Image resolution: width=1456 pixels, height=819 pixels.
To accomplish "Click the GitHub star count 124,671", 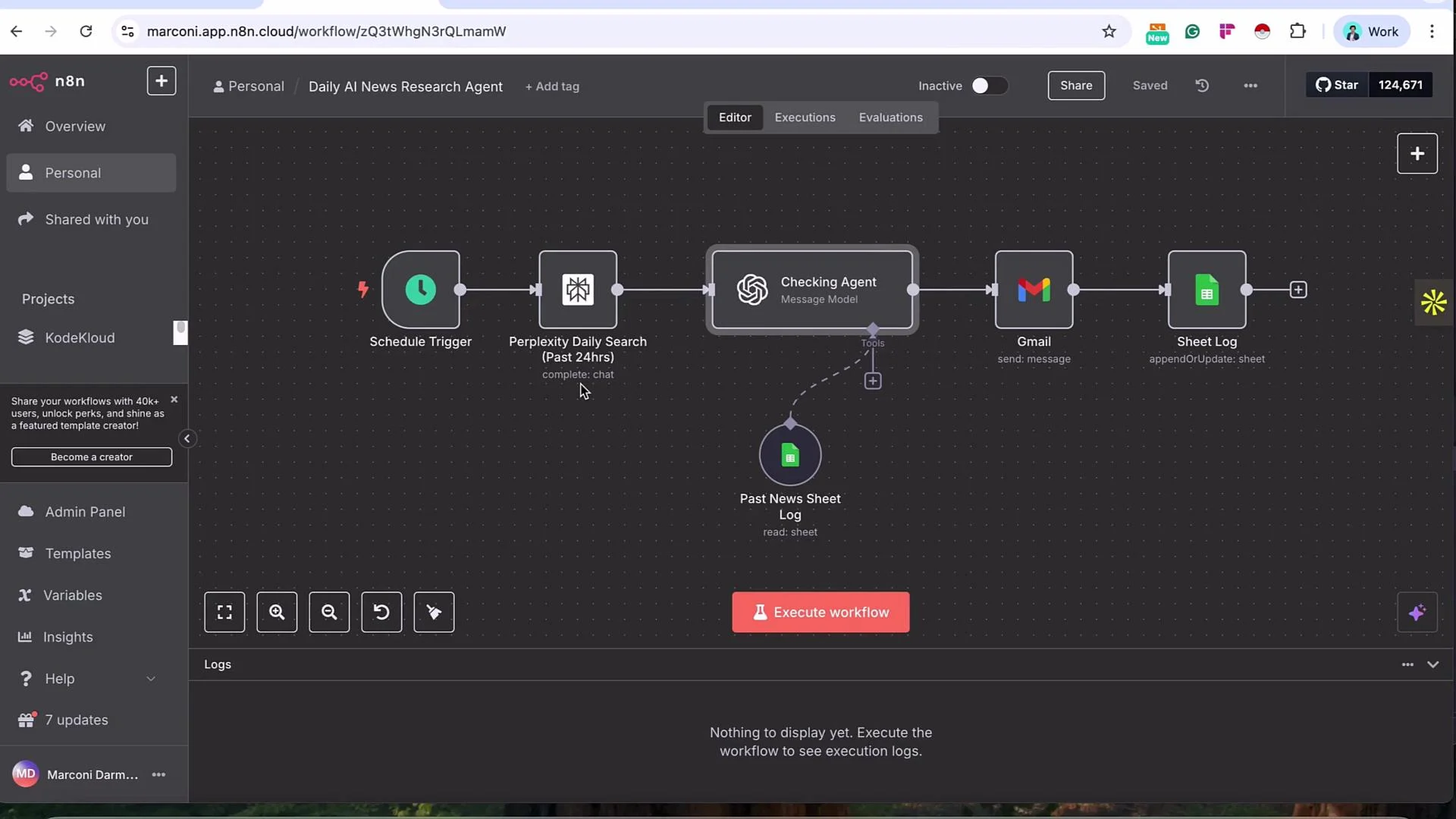I will 1400,85.
